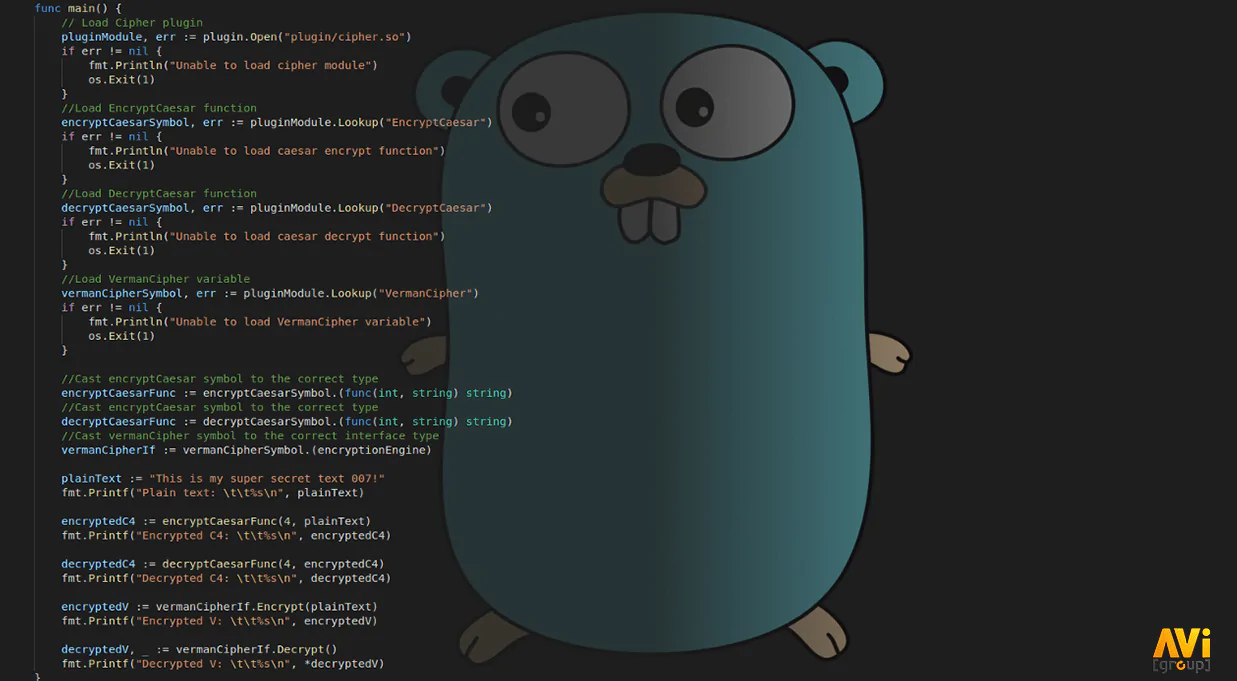Click the gopher's ear on the right
Image resolution: width=1237 pixels, height=681 pixels.
pyautogui.click(x=852, y=83)
